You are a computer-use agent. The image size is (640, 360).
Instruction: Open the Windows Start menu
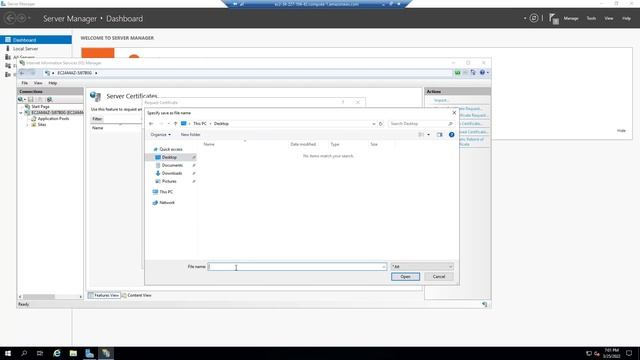click(x=8, y=353)
